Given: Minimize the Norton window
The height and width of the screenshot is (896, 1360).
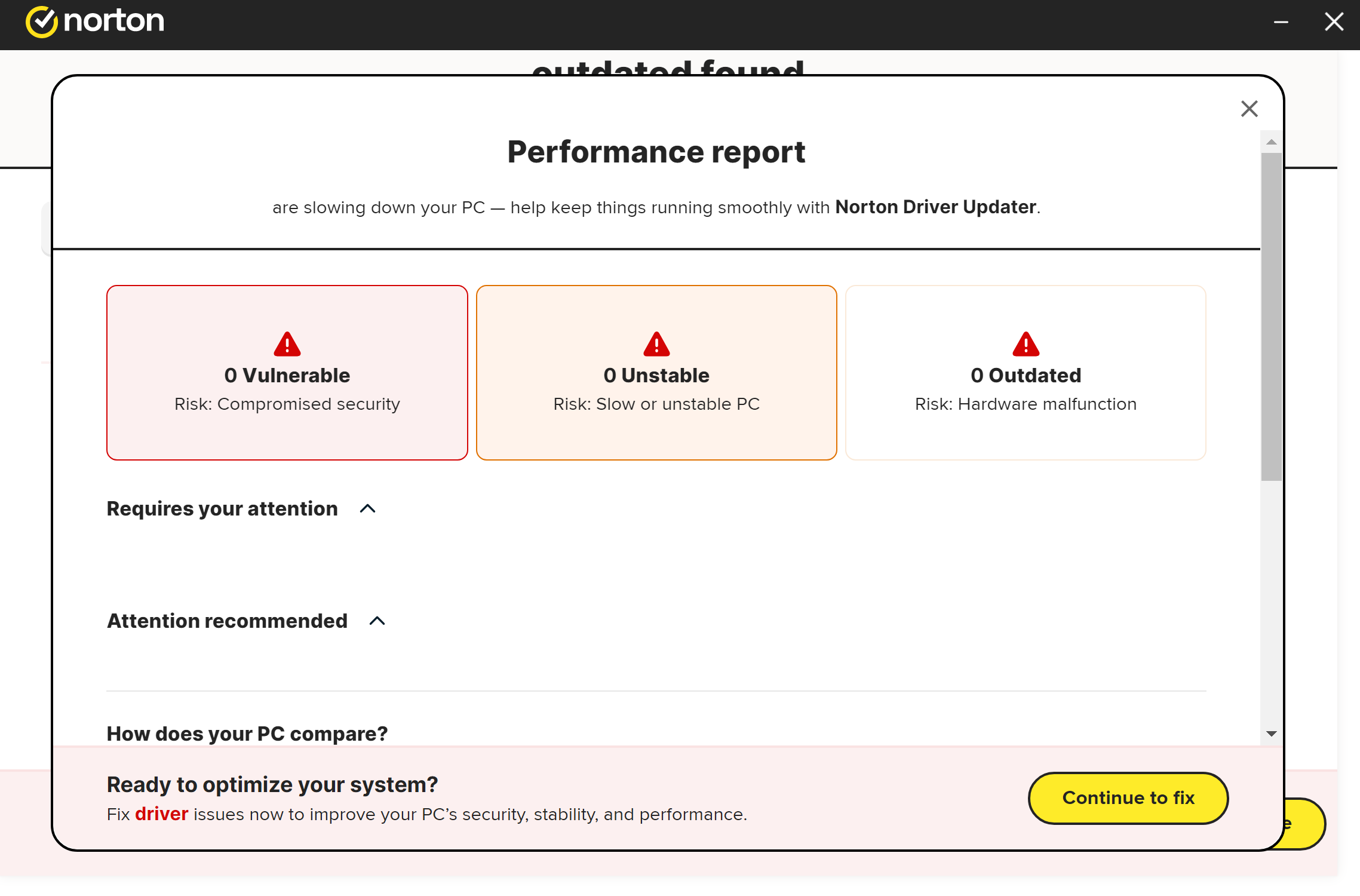Looking at the screenshot, I should click(1281, 23).
